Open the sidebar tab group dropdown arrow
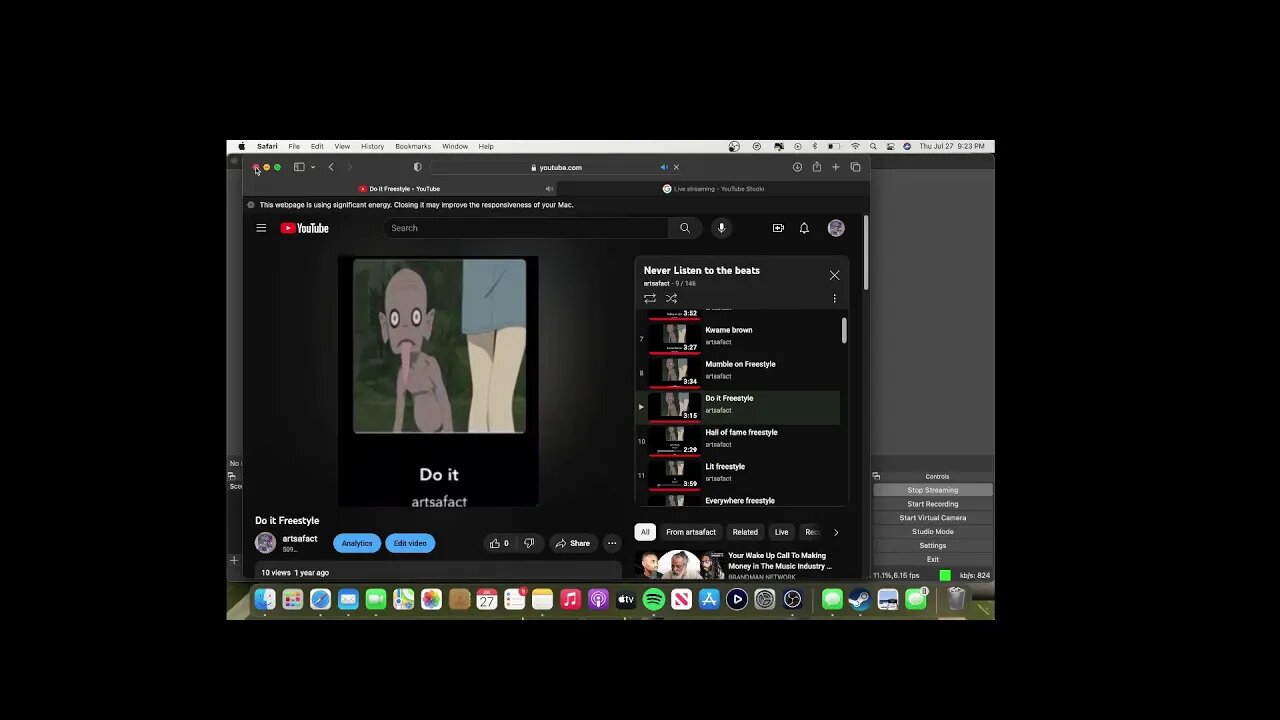The image size is (1280, 720). [x=312, y=167]
